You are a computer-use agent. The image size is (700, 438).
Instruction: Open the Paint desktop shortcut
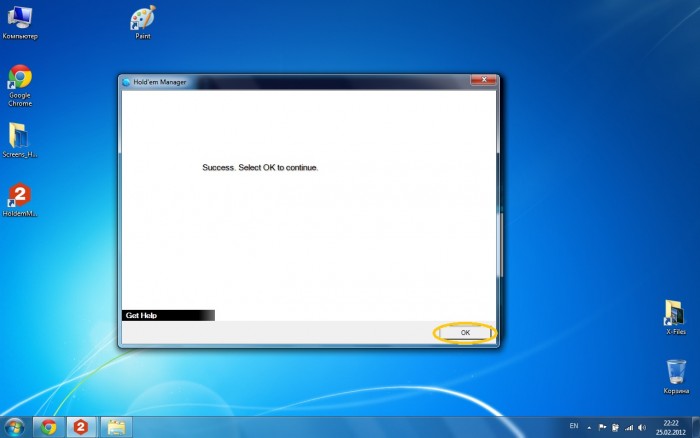(x=143, y=22)
